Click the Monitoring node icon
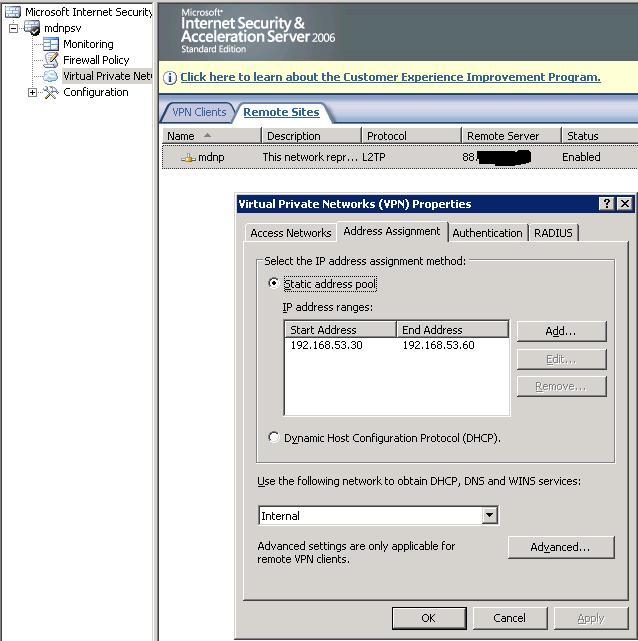Viewport: 638px width, 641px height. pyautogui.click(x=51, y=44)
